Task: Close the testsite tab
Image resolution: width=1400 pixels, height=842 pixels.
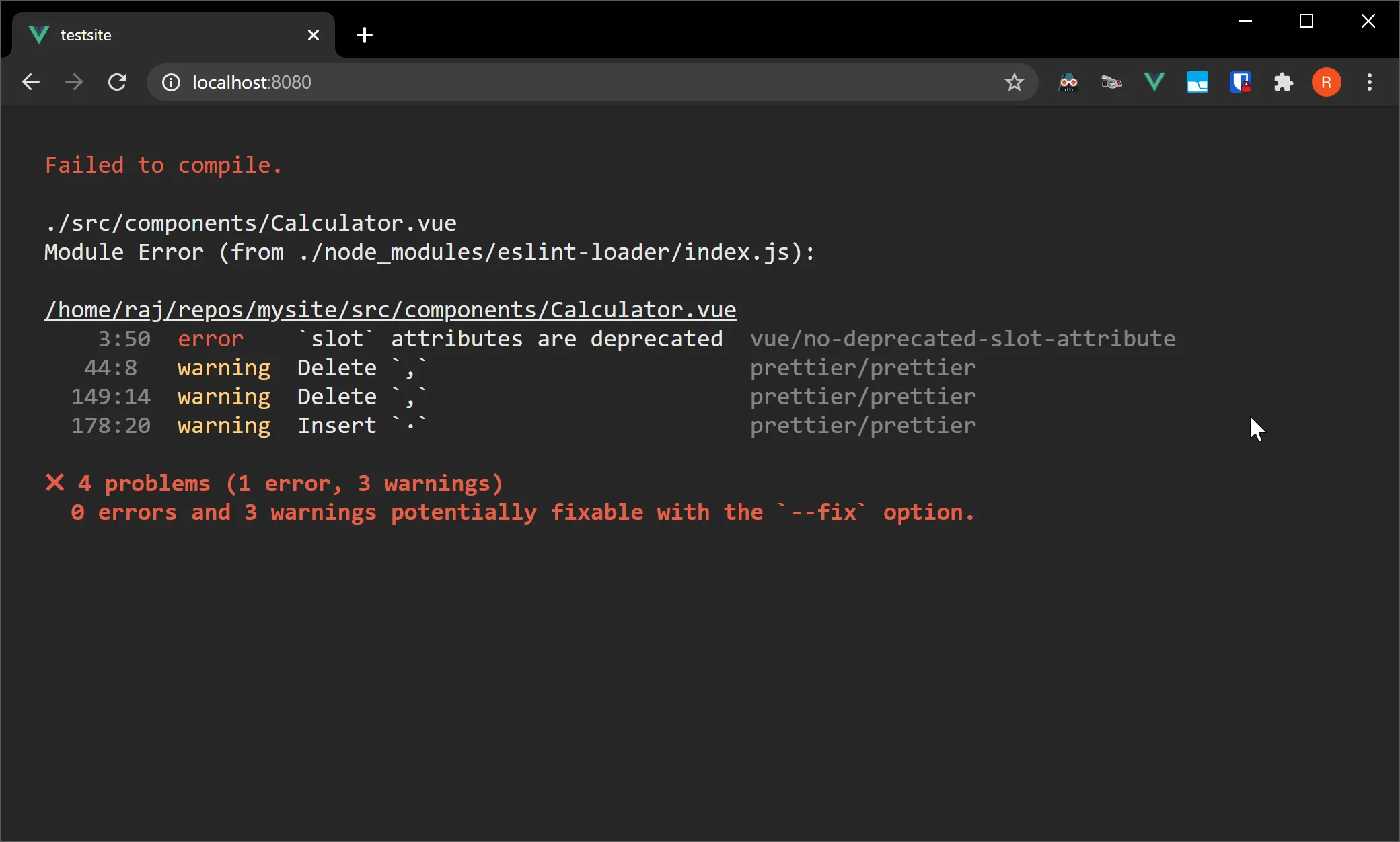Action: (314, 35)
